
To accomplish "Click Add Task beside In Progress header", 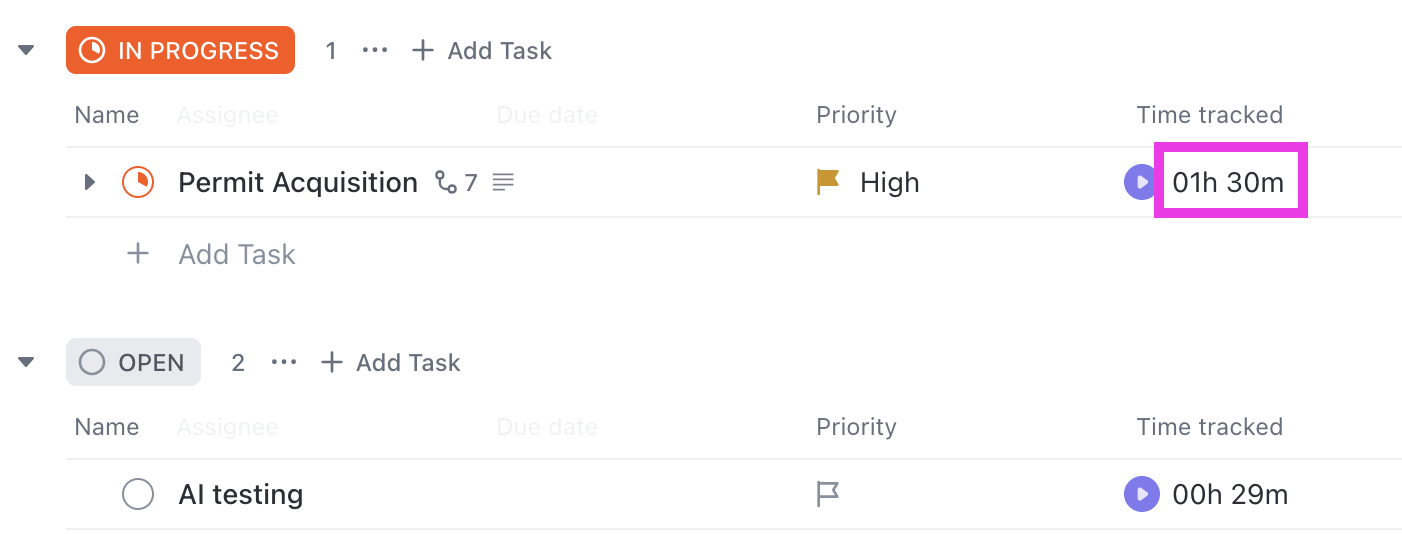I will 482,50.
